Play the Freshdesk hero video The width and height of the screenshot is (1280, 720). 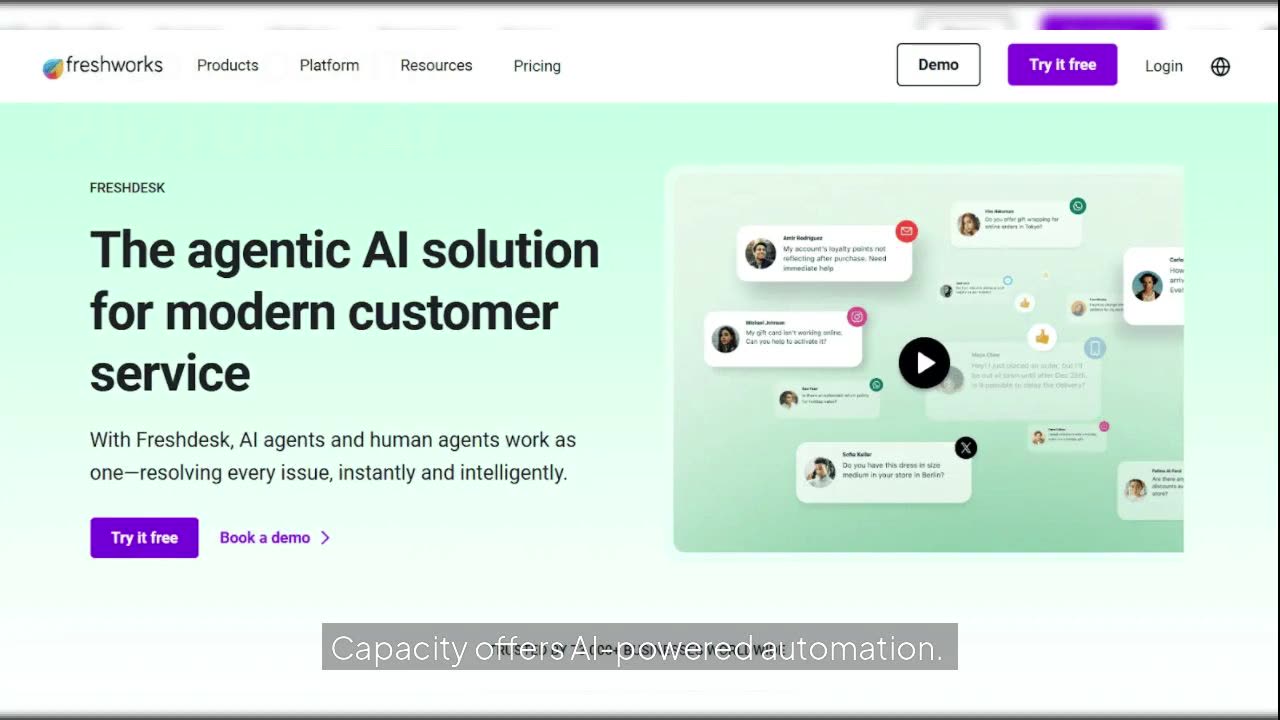tap(924, 363)
